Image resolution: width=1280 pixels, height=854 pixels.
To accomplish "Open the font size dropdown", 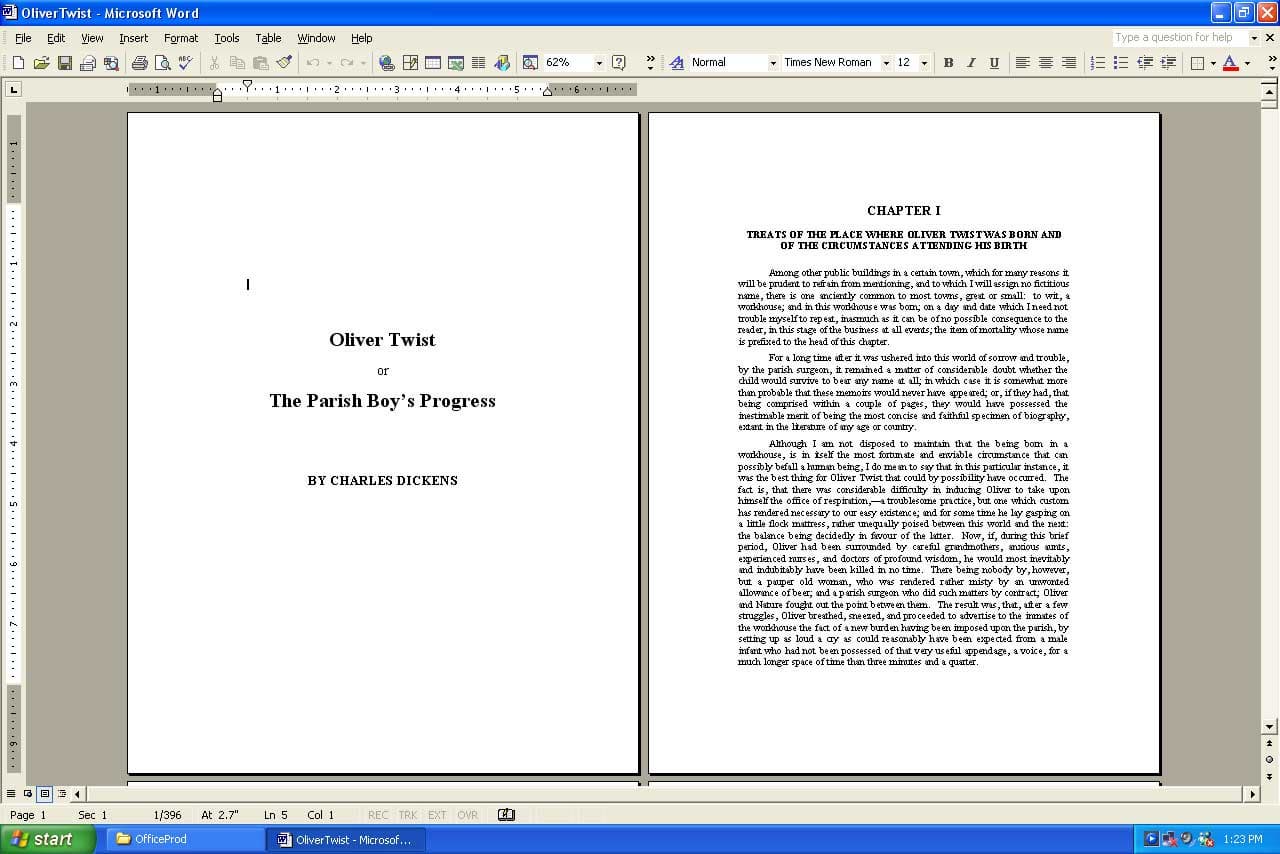I will tap(923, 63).
